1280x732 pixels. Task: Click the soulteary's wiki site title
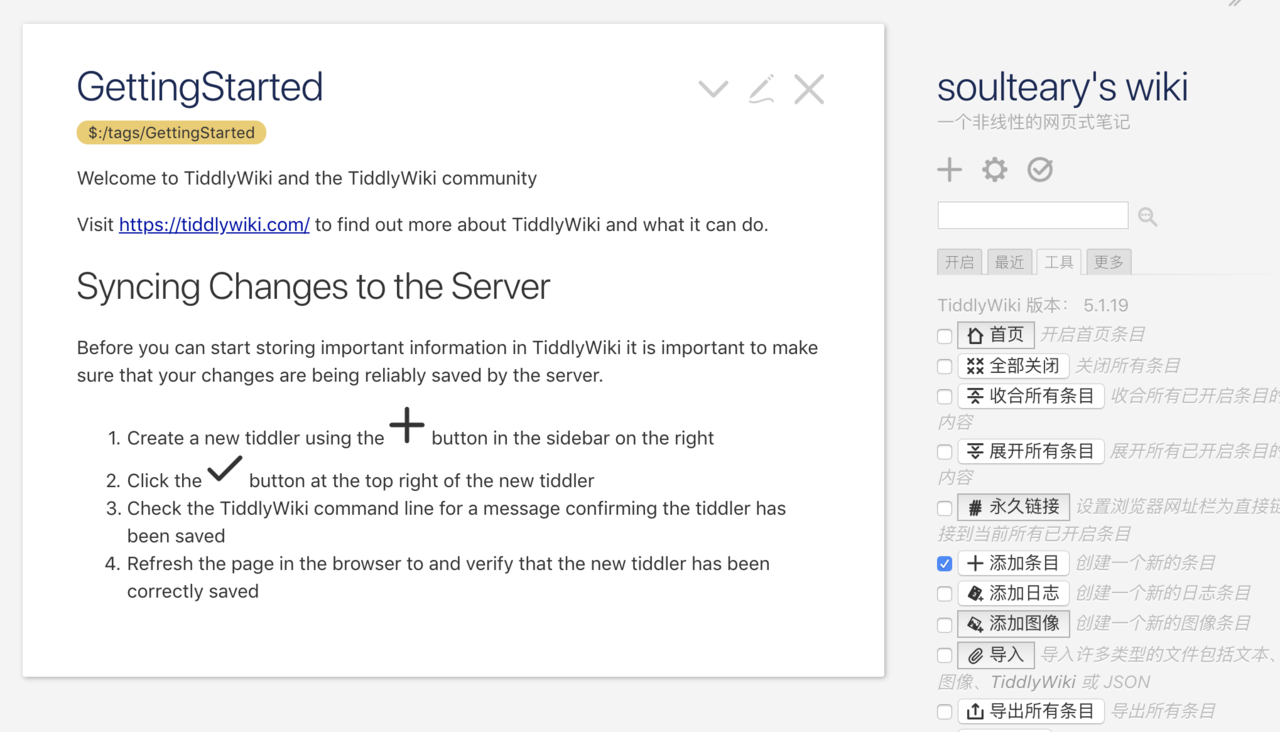(x=1062, y=87)
